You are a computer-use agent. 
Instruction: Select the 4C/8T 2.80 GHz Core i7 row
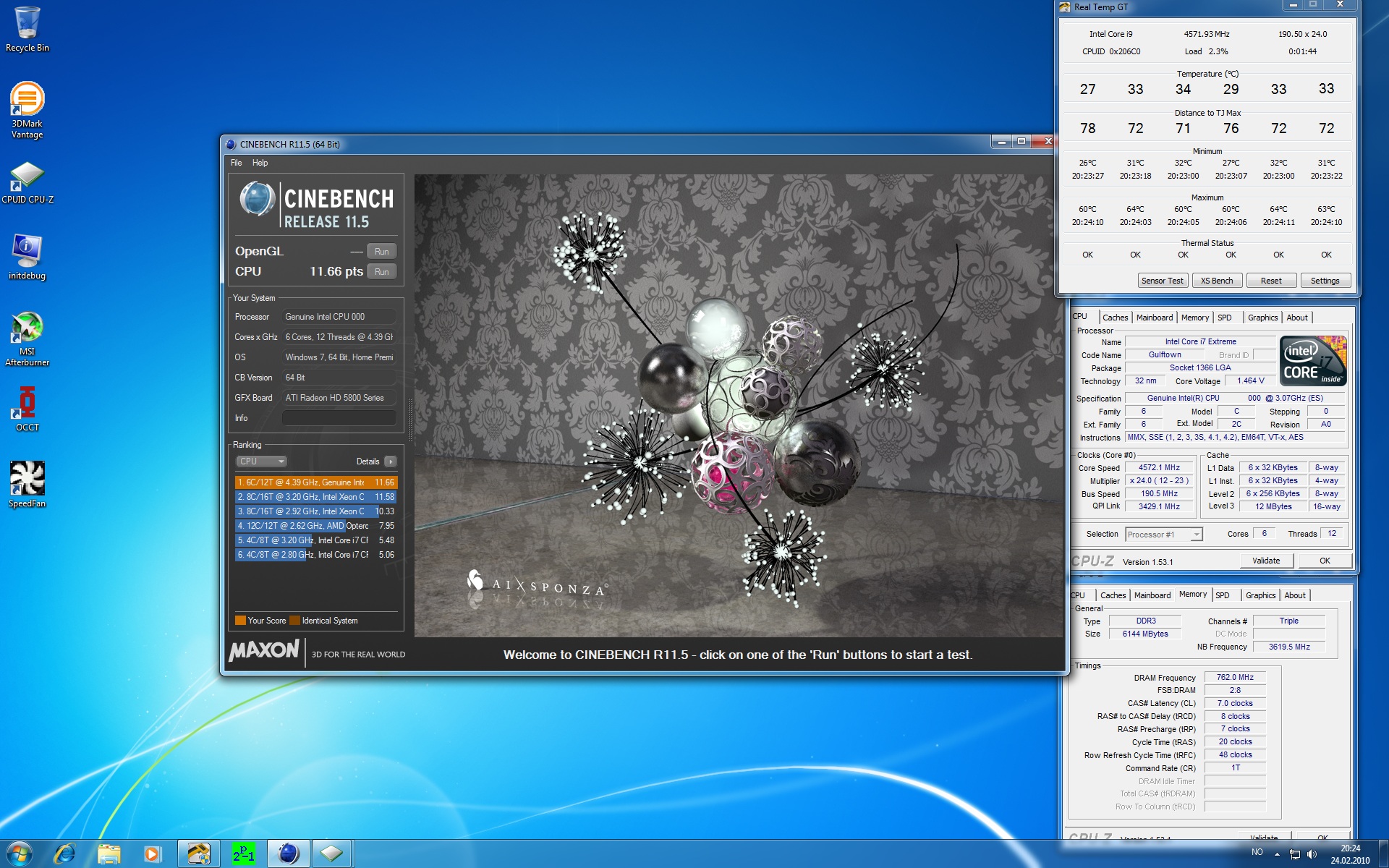[x=316, y=555]
